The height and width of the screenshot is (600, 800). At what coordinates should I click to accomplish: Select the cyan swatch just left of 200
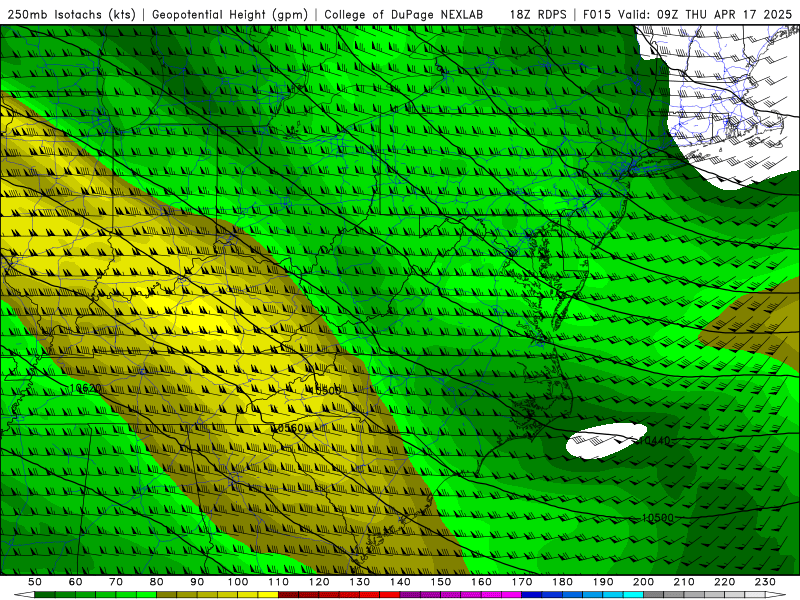click(x=633, y=595)
